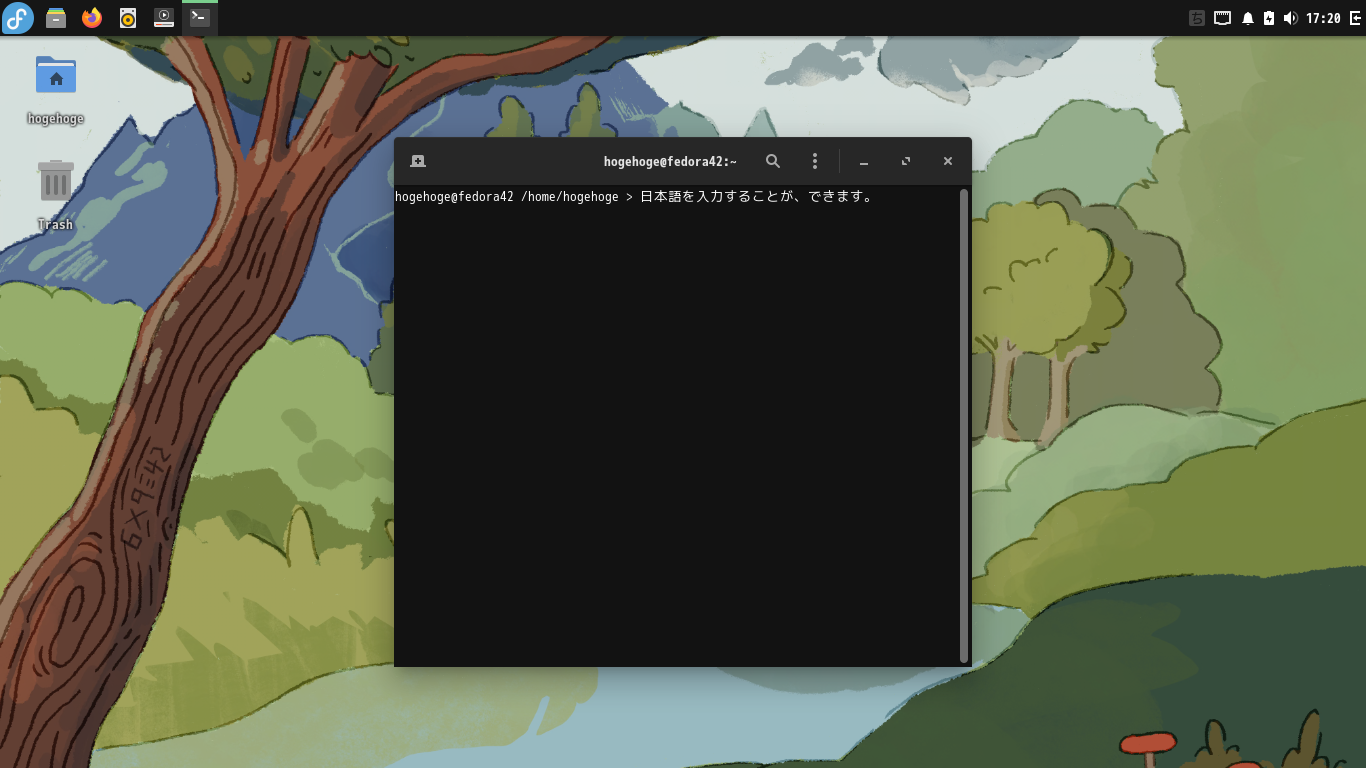
Task: Click the logout icon at the top right
Action: (x=1356, y=17)
